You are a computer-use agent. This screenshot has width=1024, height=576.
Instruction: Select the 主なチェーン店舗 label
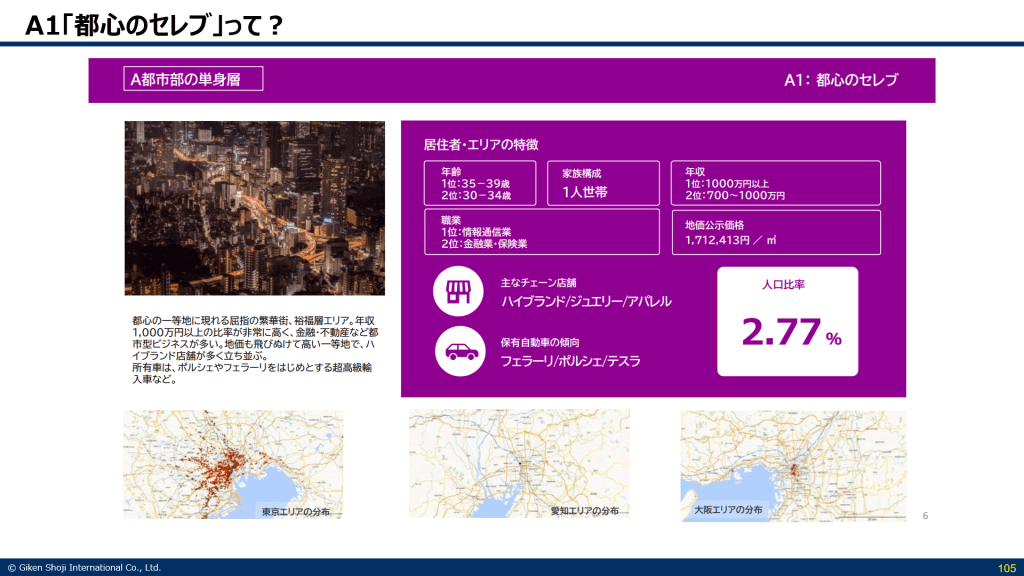[539, 283]
